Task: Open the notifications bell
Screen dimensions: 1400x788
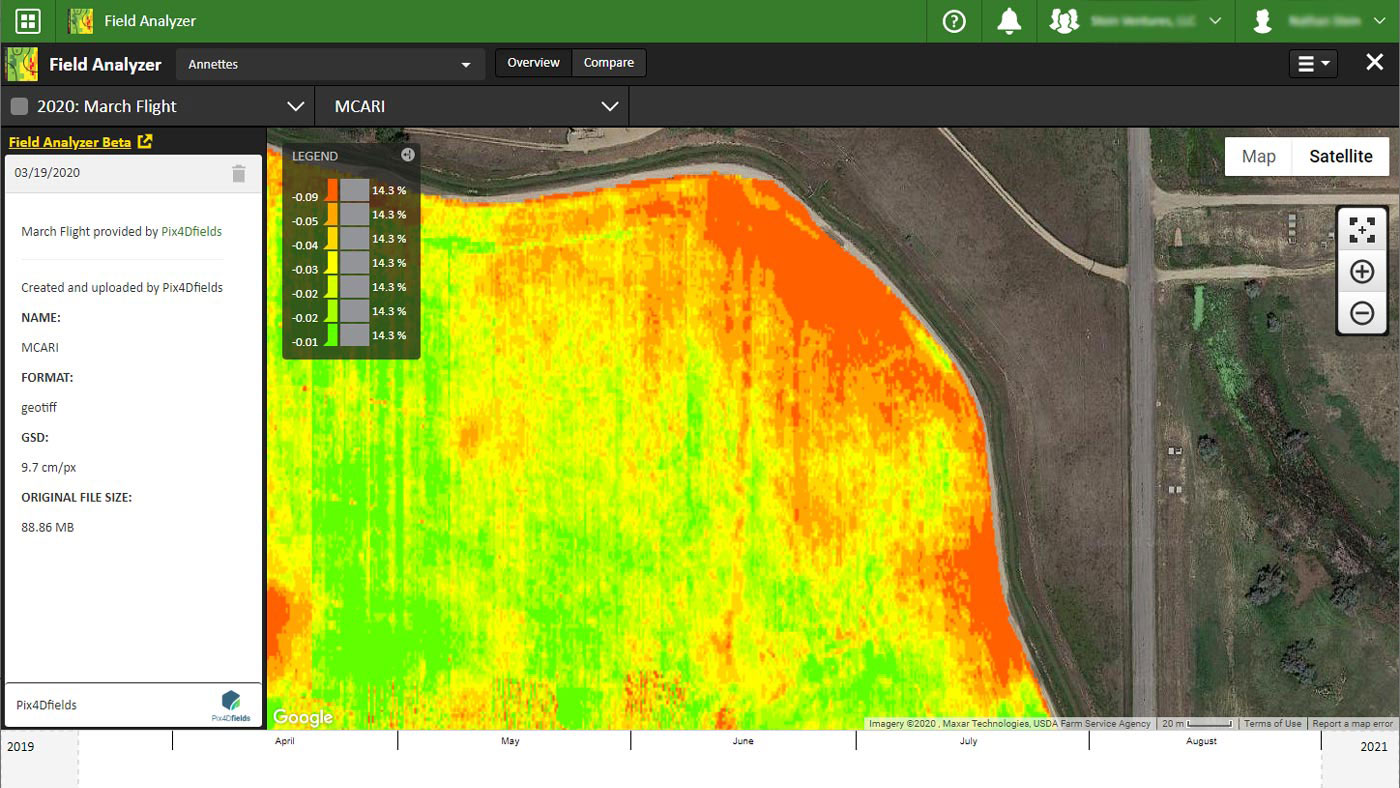Action: (x=1010, y=21)
